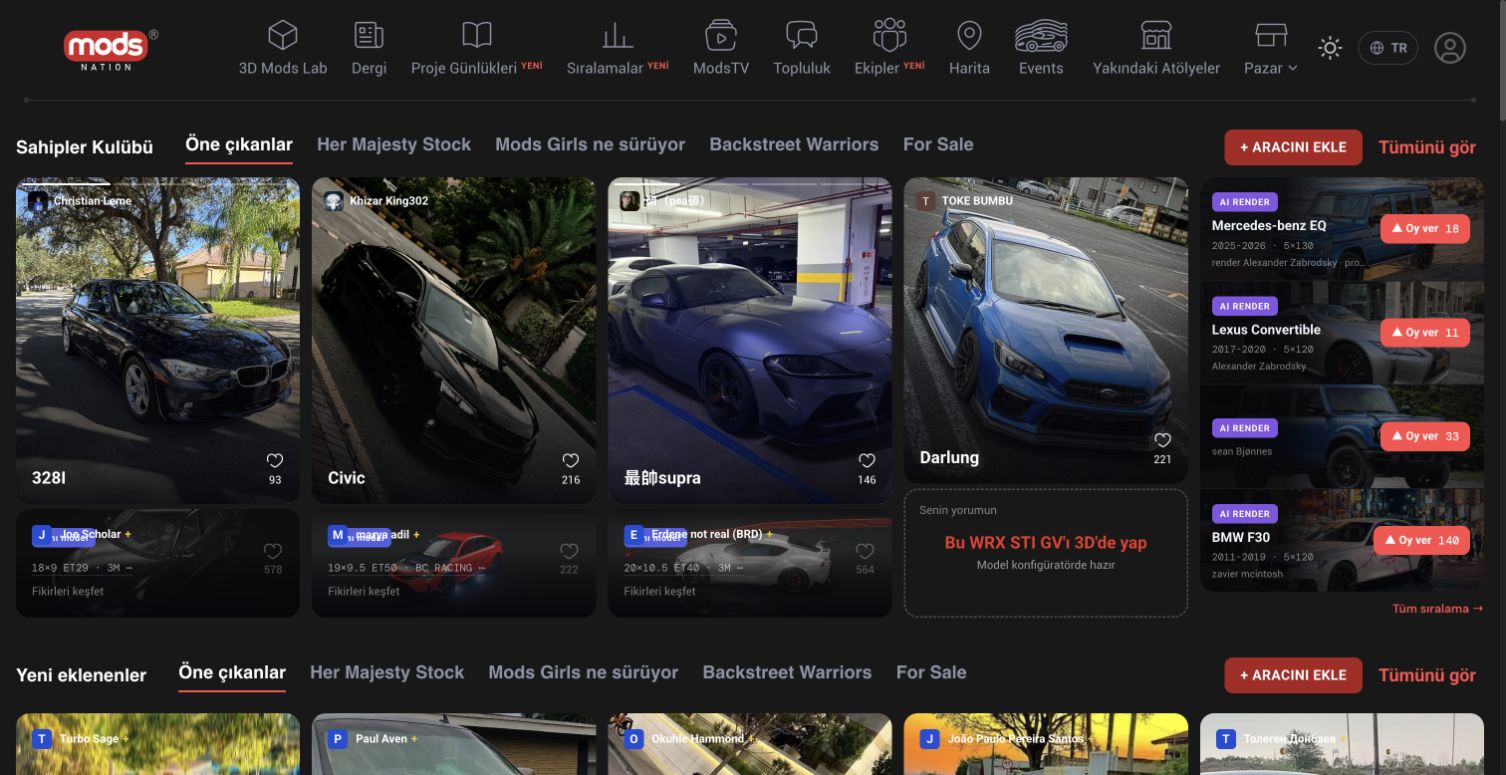Open the Sıralamalar chart icon

618,36
